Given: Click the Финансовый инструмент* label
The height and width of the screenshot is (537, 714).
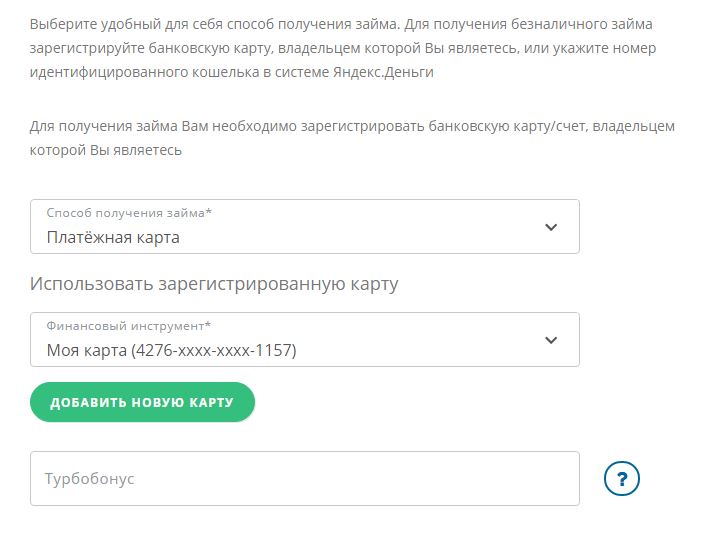Looking at the screenshot, I should (128, 326).
